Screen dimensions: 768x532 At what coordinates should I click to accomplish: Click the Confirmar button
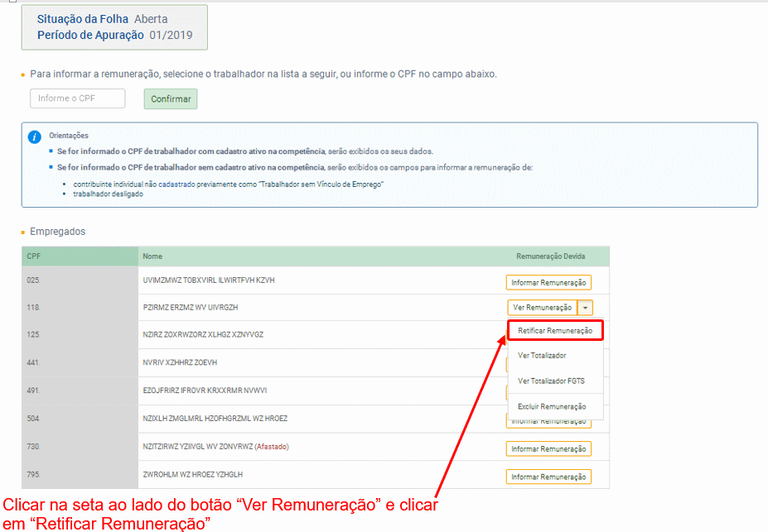click(x=170, y=99)
